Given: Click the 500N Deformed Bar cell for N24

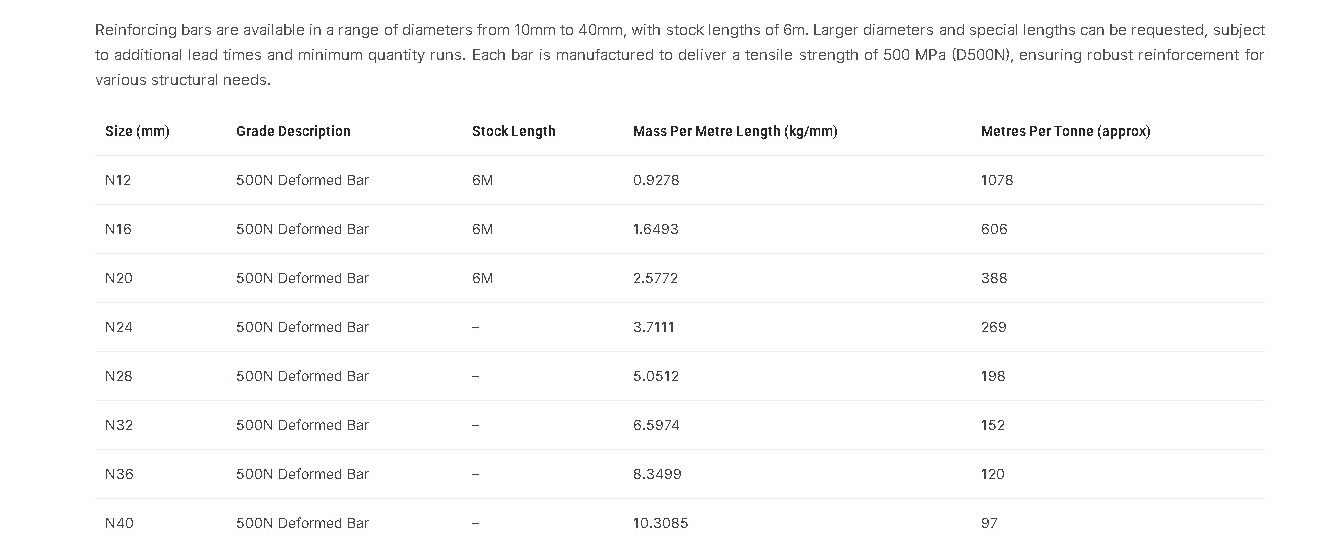Looking at the screenshot, I should pyautogui.click(x=302, y=327).
